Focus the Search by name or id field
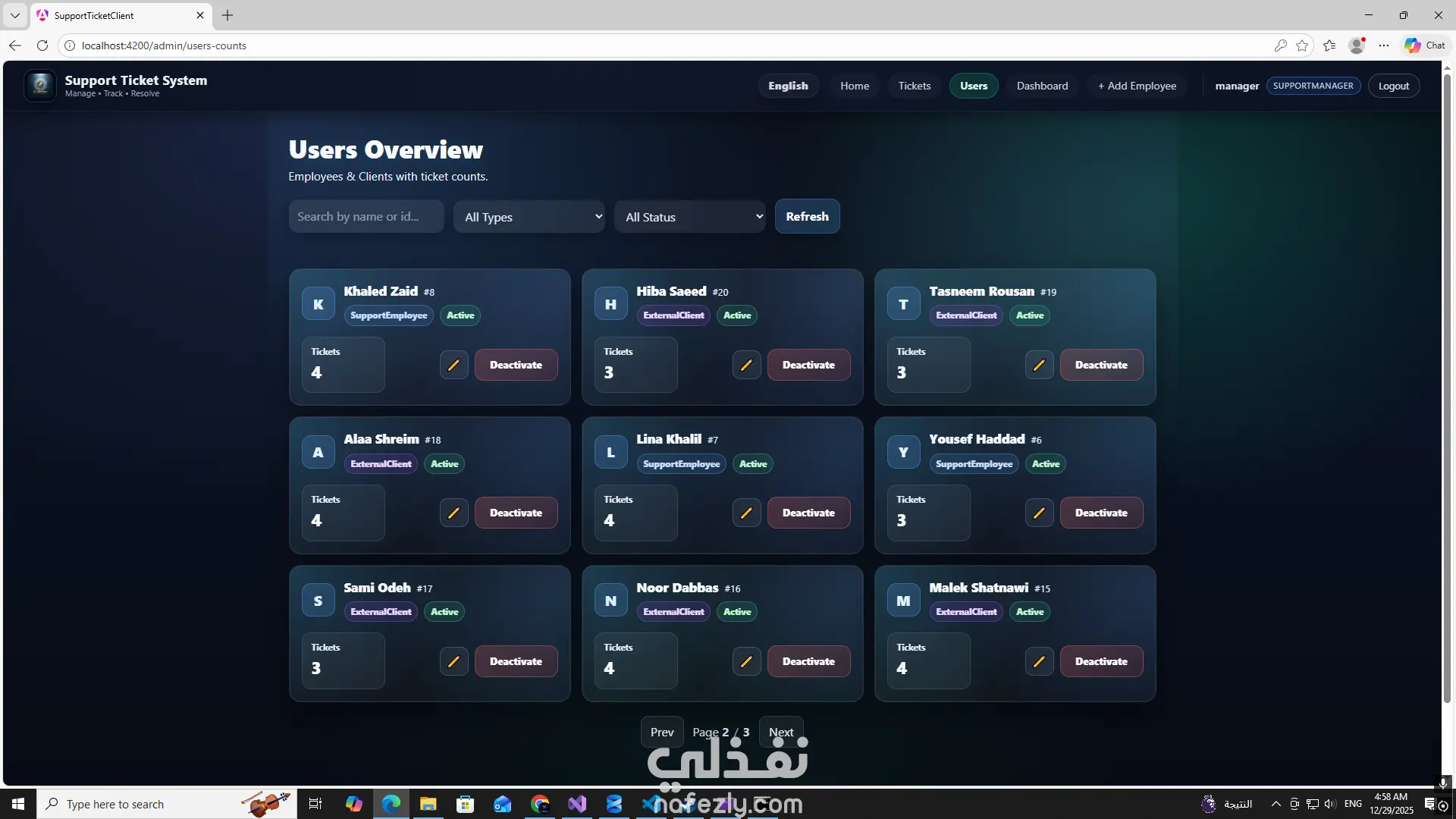1456x819 pixels. [x=366, y=217]
